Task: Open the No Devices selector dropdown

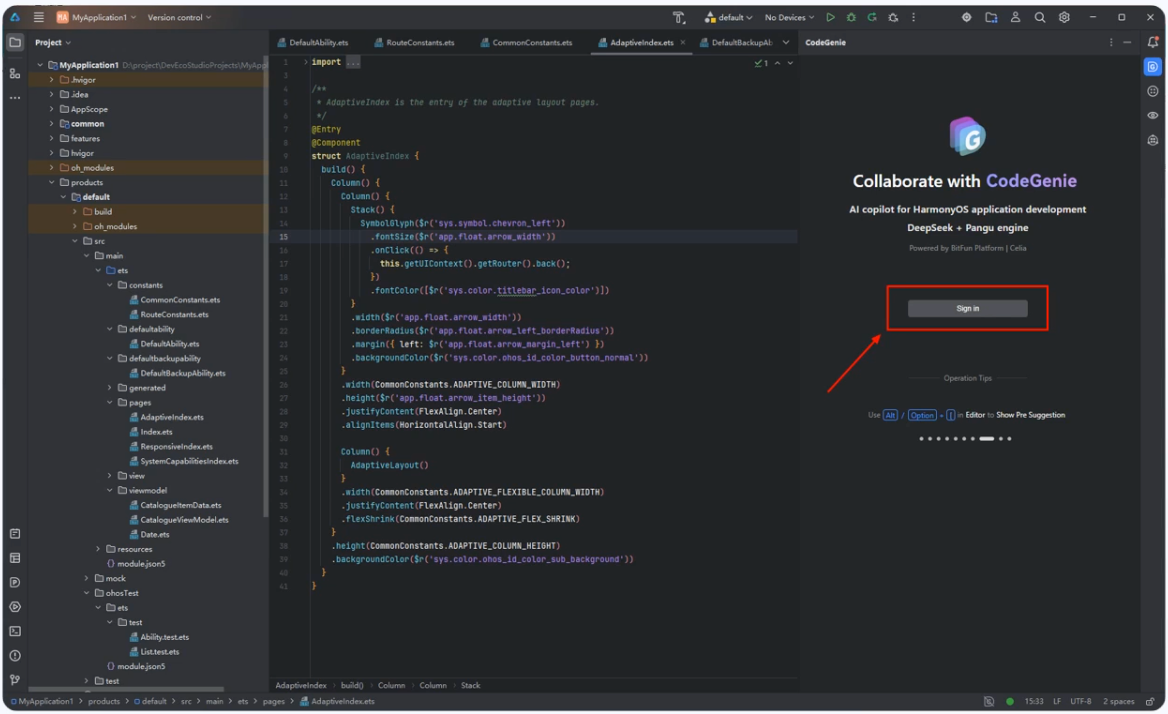Action: 790,17
